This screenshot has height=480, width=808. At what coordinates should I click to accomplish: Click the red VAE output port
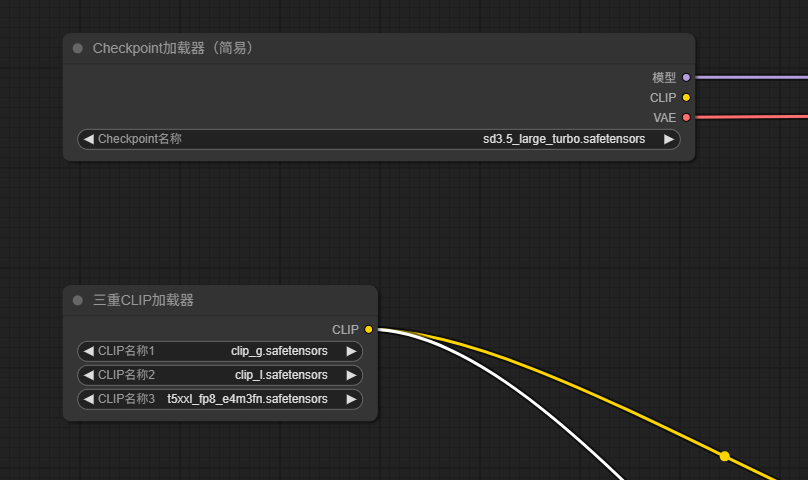(x=686, y=117)
